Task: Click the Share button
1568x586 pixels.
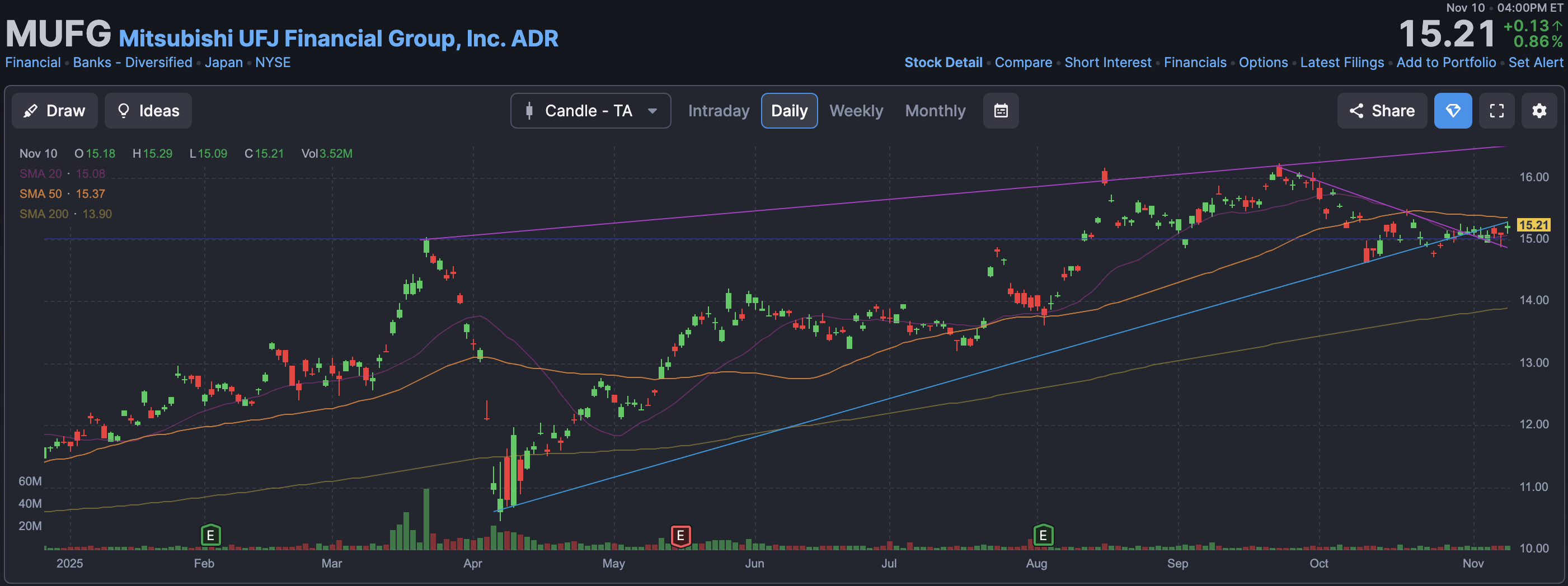Action: (x=1382, y=111)
